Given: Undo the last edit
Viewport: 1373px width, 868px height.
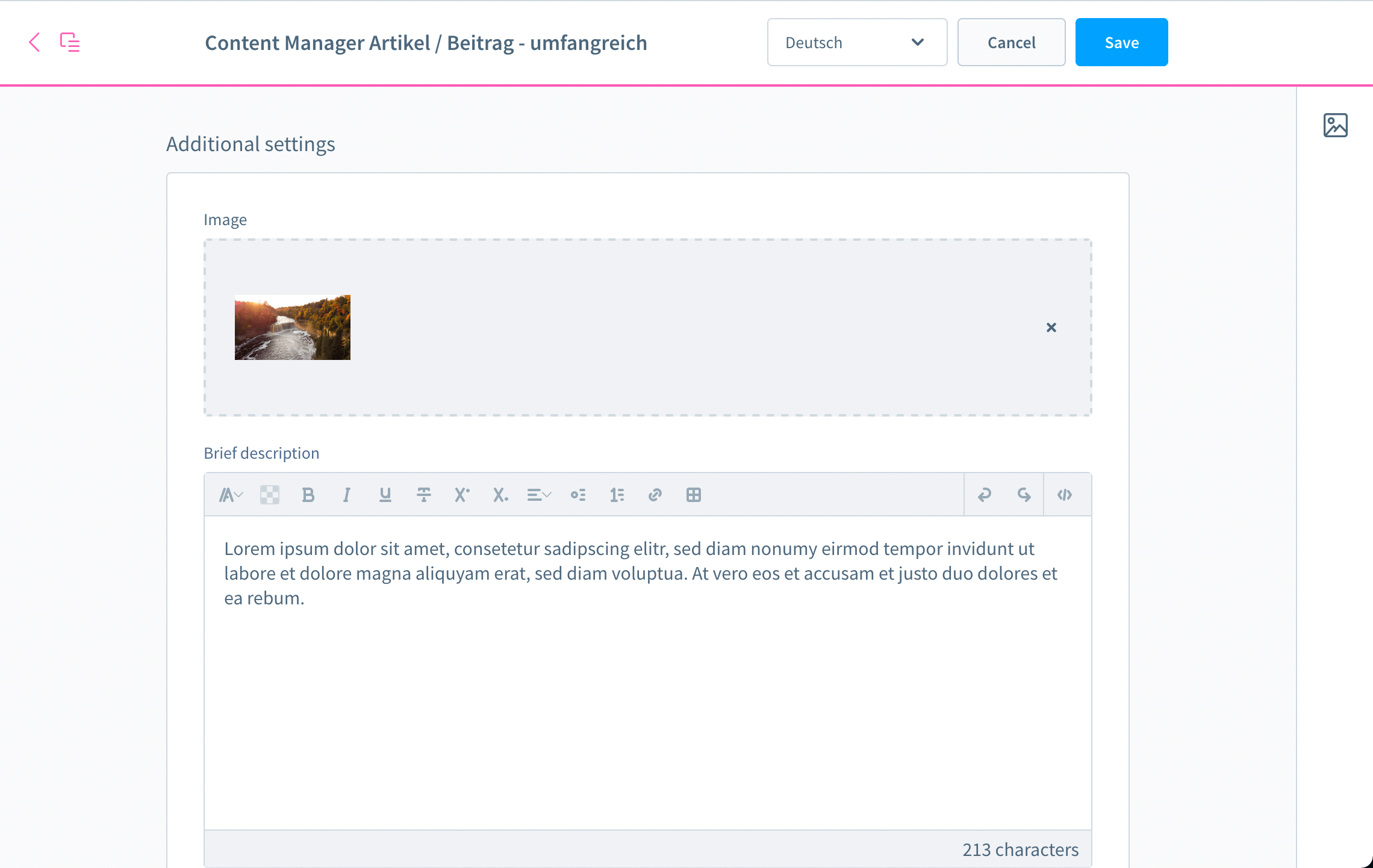Looking at the screenshot, I should click(x=985, y=495).
